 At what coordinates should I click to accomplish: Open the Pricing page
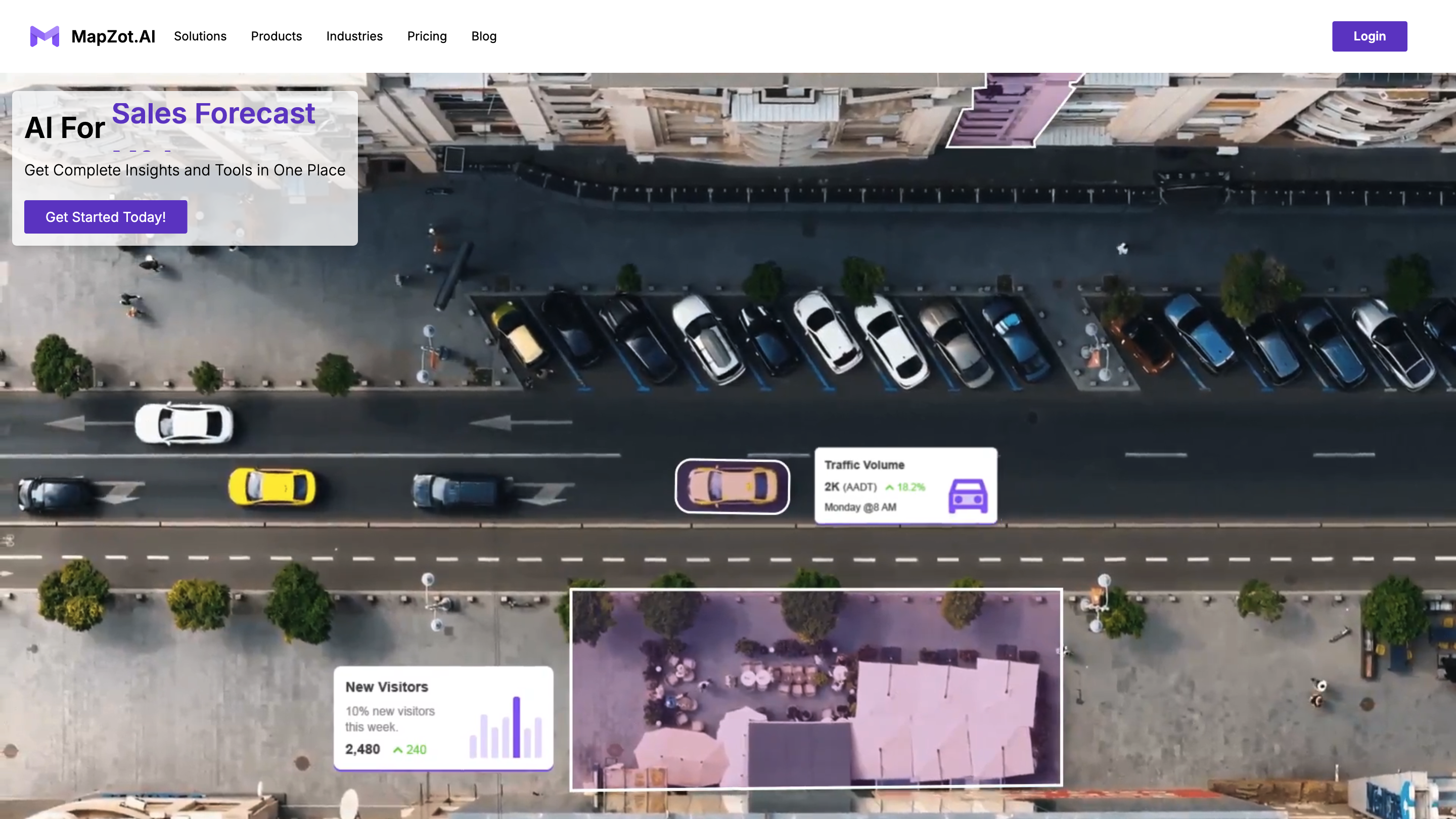[x=427, y=36]
